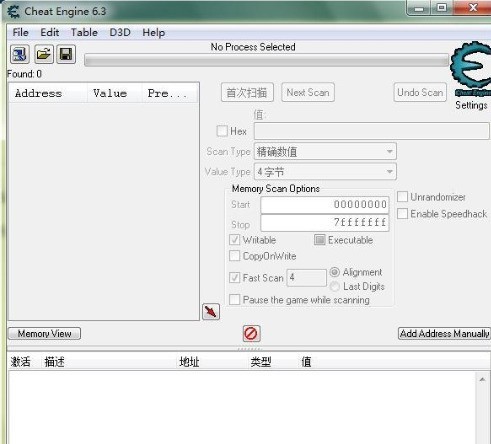Open Settings under the logo
Screen dimensions: 491x444
click(x=471, y=105)
